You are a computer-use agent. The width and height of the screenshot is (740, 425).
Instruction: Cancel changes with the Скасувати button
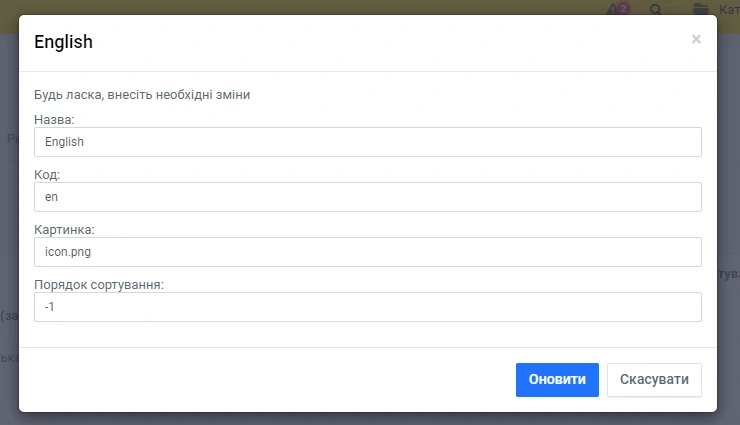pos(654,380)
